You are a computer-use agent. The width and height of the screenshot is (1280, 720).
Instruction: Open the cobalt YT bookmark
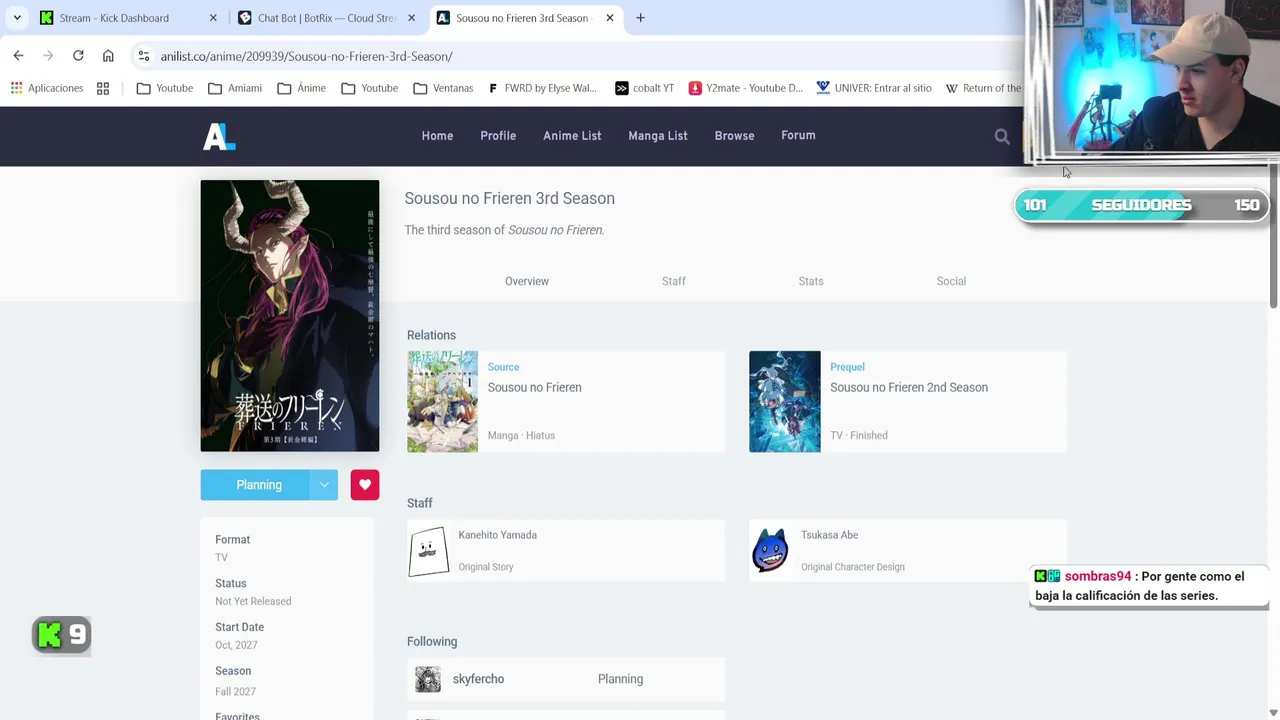click(x=644, y=88)
